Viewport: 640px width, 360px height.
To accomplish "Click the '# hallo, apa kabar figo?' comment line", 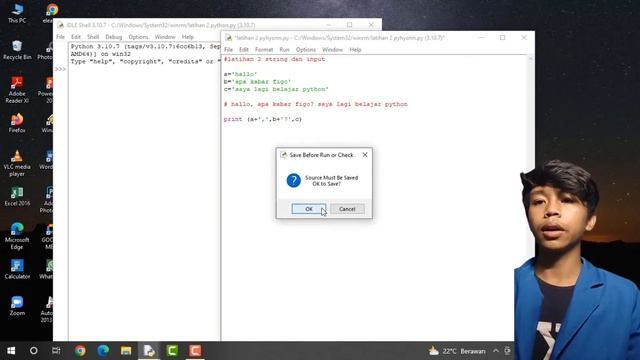I will [x=316, y=104].
